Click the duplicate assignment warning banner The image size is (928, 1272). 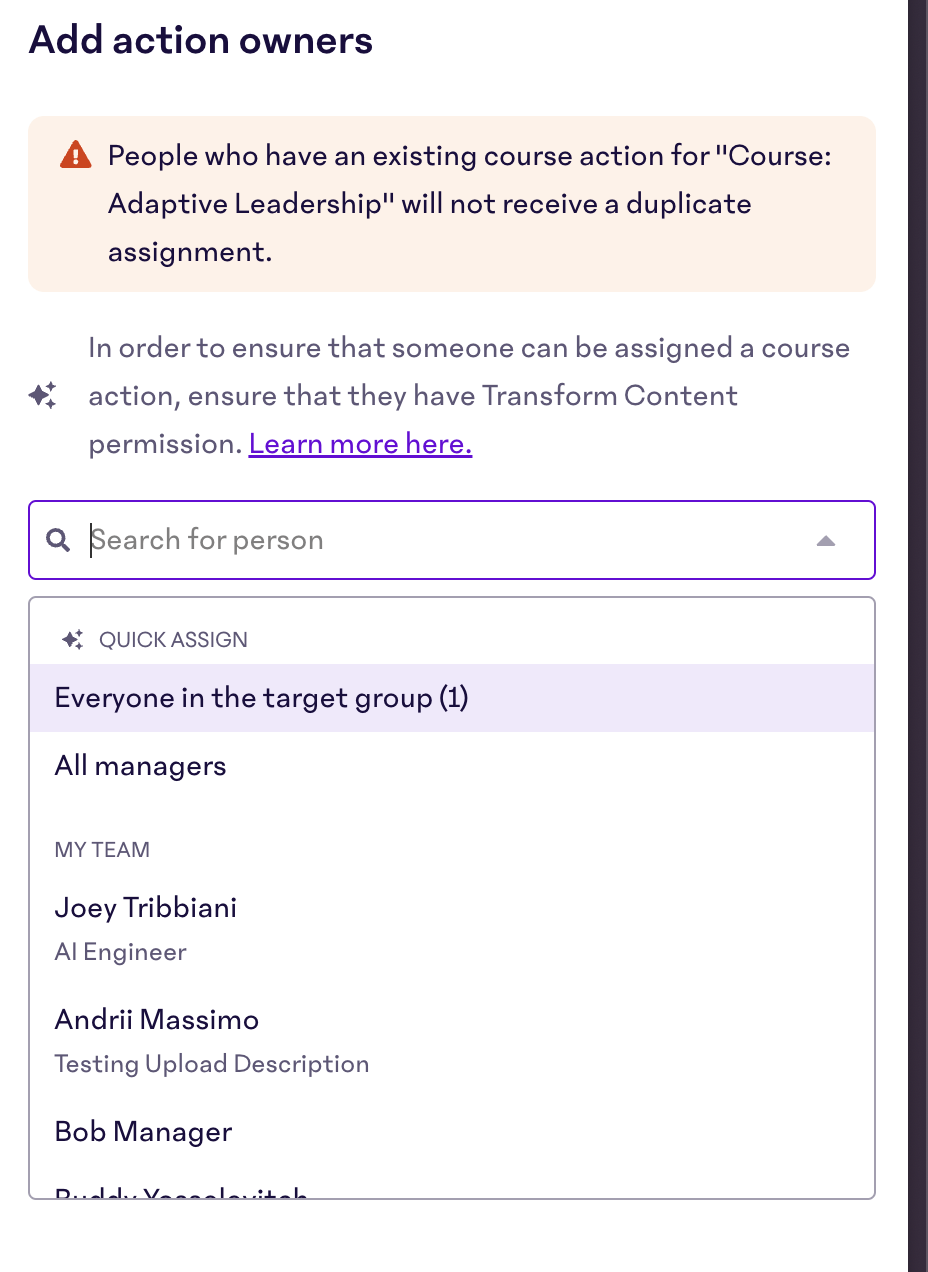click(452, 204)
